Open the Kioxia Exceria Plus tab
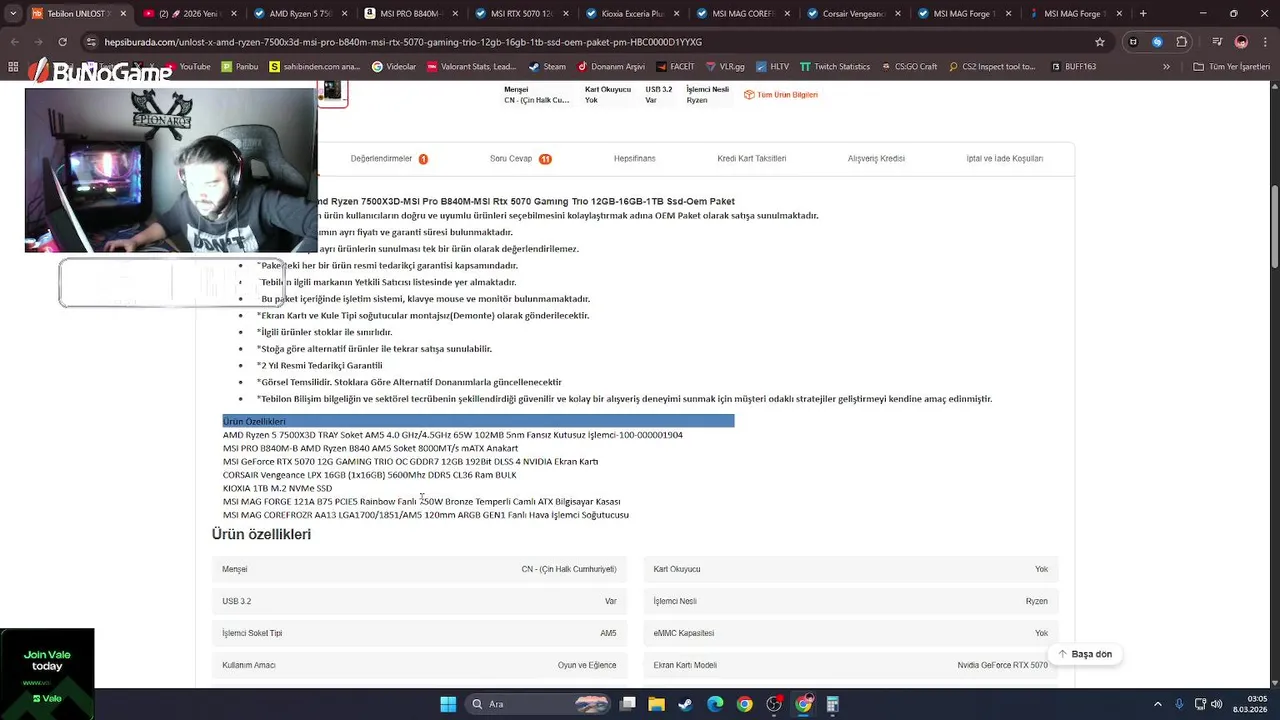Screen dimensions: 1280x720 coord(631,14)
